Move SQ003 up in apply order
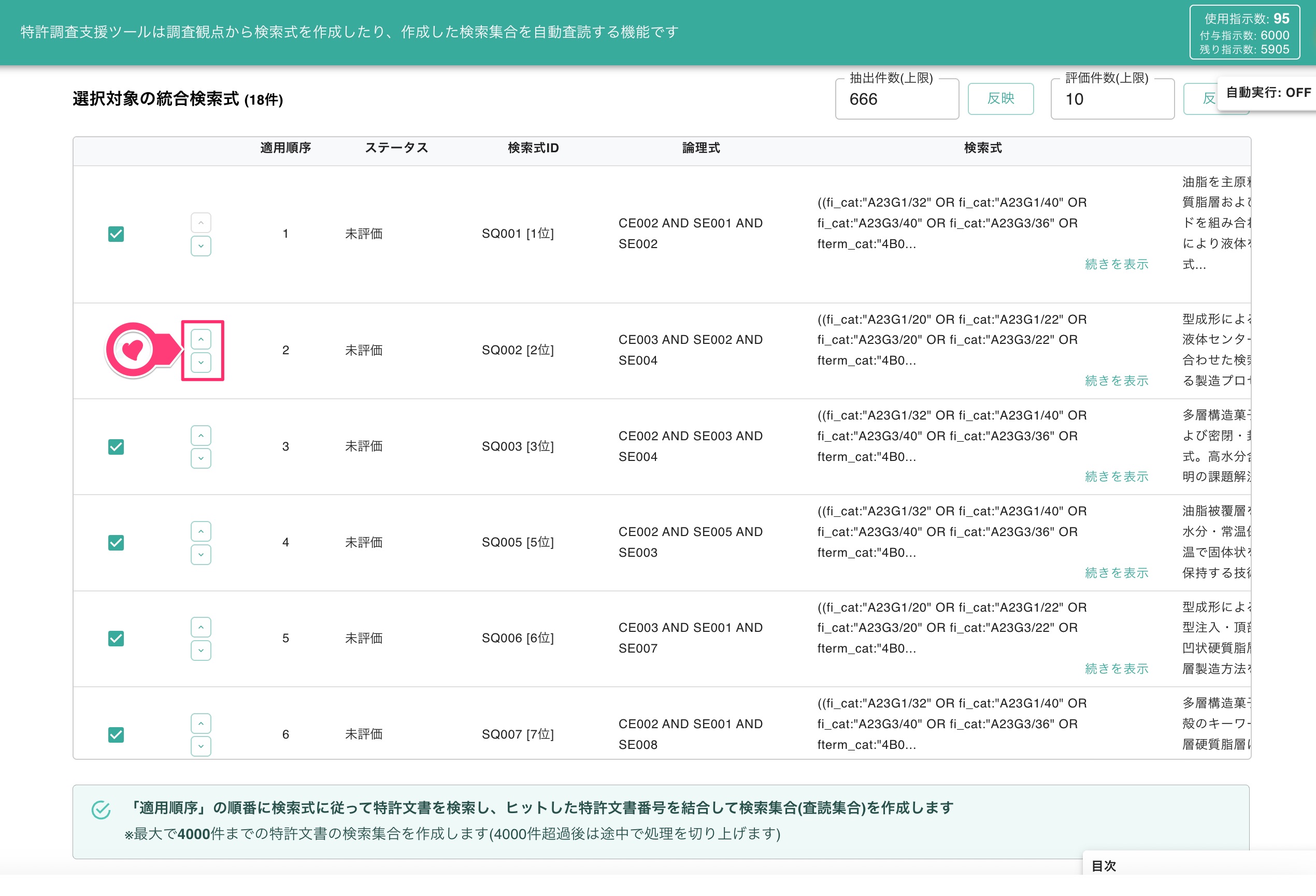Image resolution: width=1316 pixels, height=896 pixels. tap(201, 435)
